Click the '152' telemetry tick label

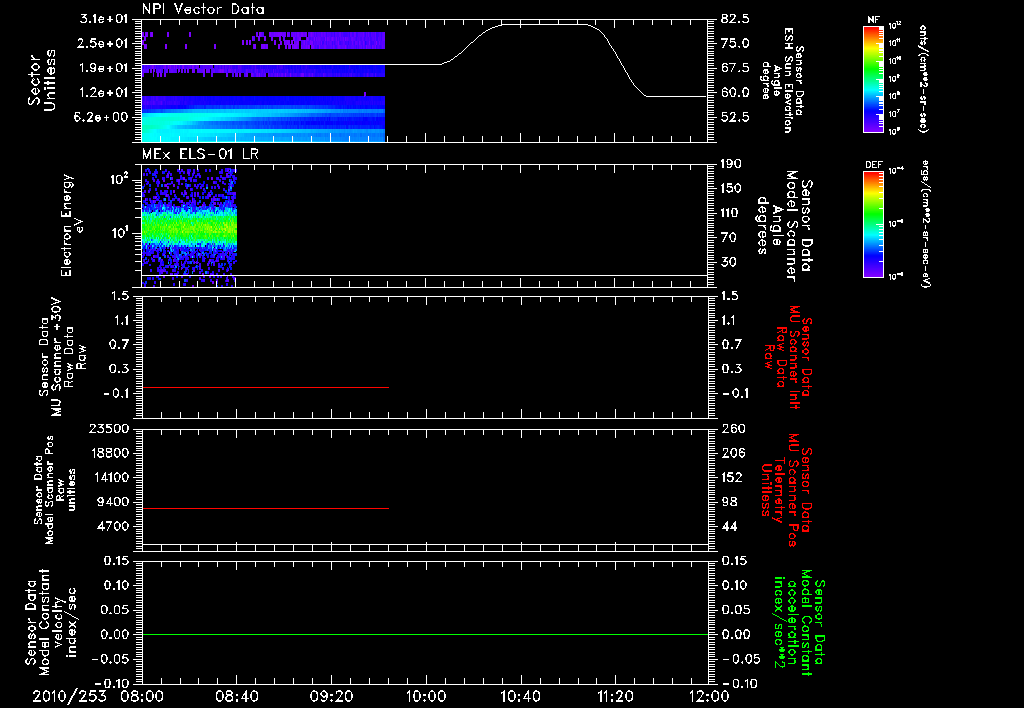click(731, 477)
